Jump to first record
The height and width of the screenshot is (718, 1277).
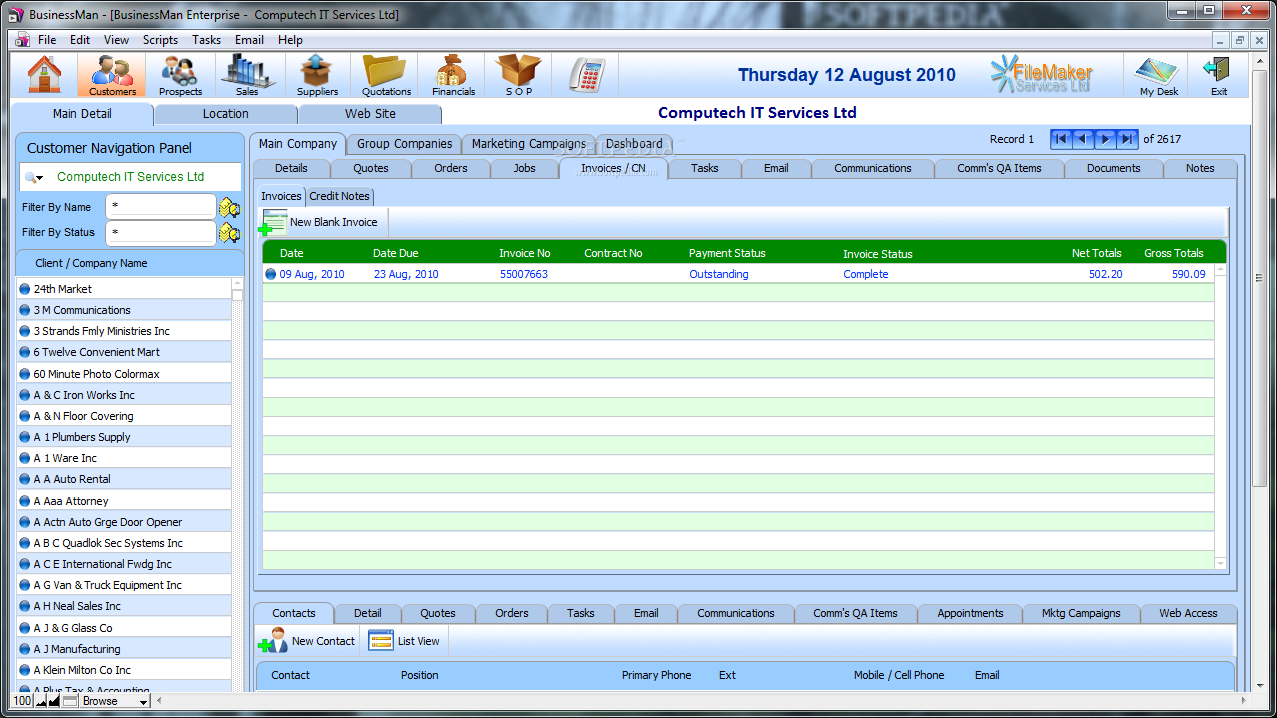click(x=1061, y=139)
